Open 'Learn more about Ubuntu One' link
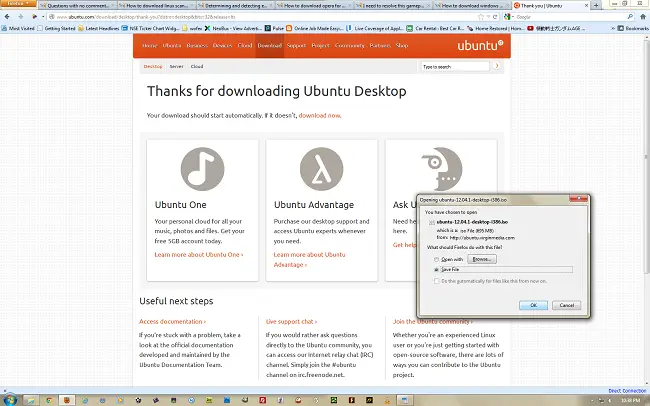 coord(199,255)
